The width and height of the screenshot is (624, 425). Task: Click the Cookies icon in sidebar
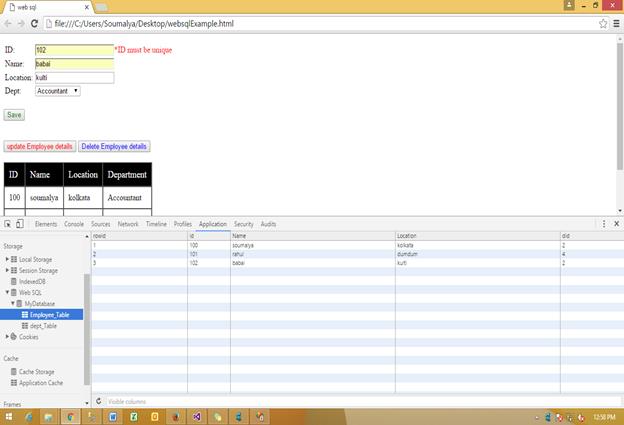coord(14,337)
